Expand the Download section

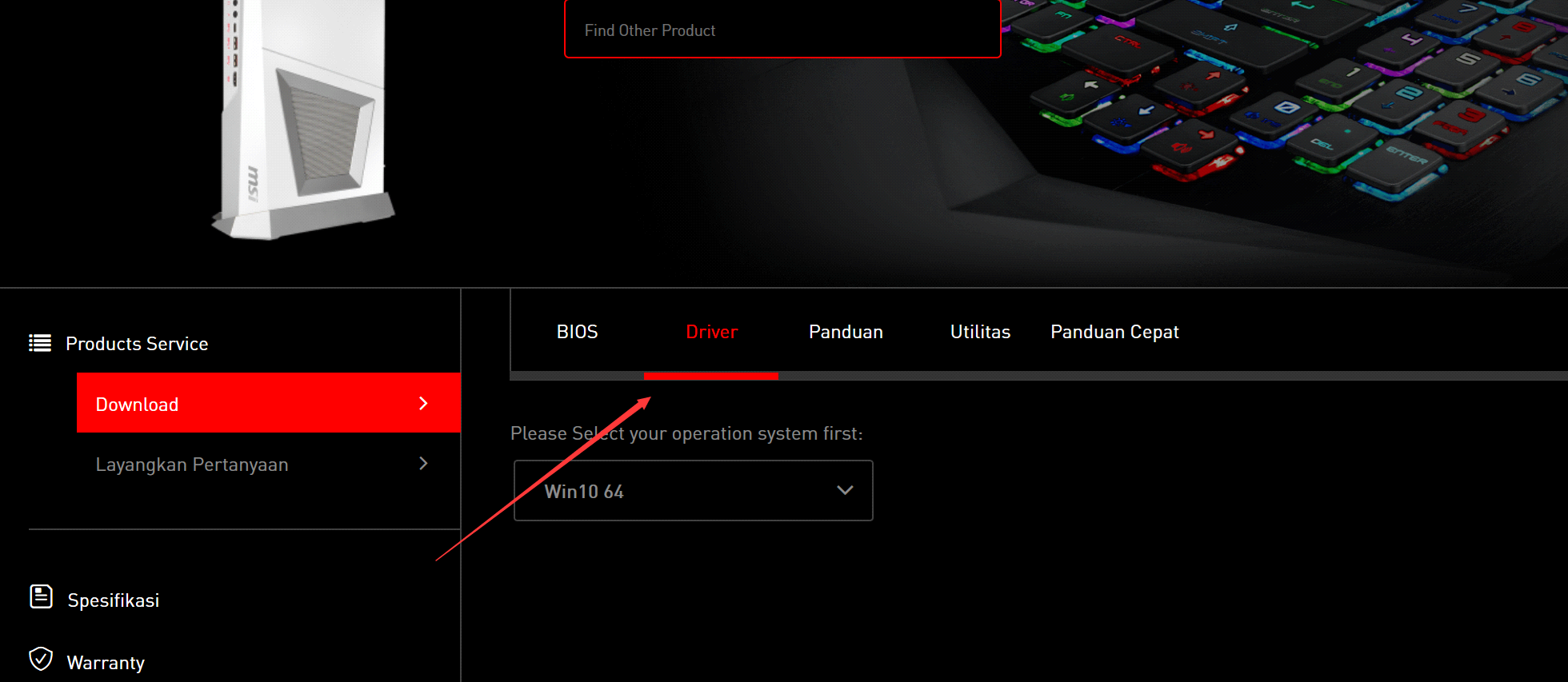[x=268, y=403]
